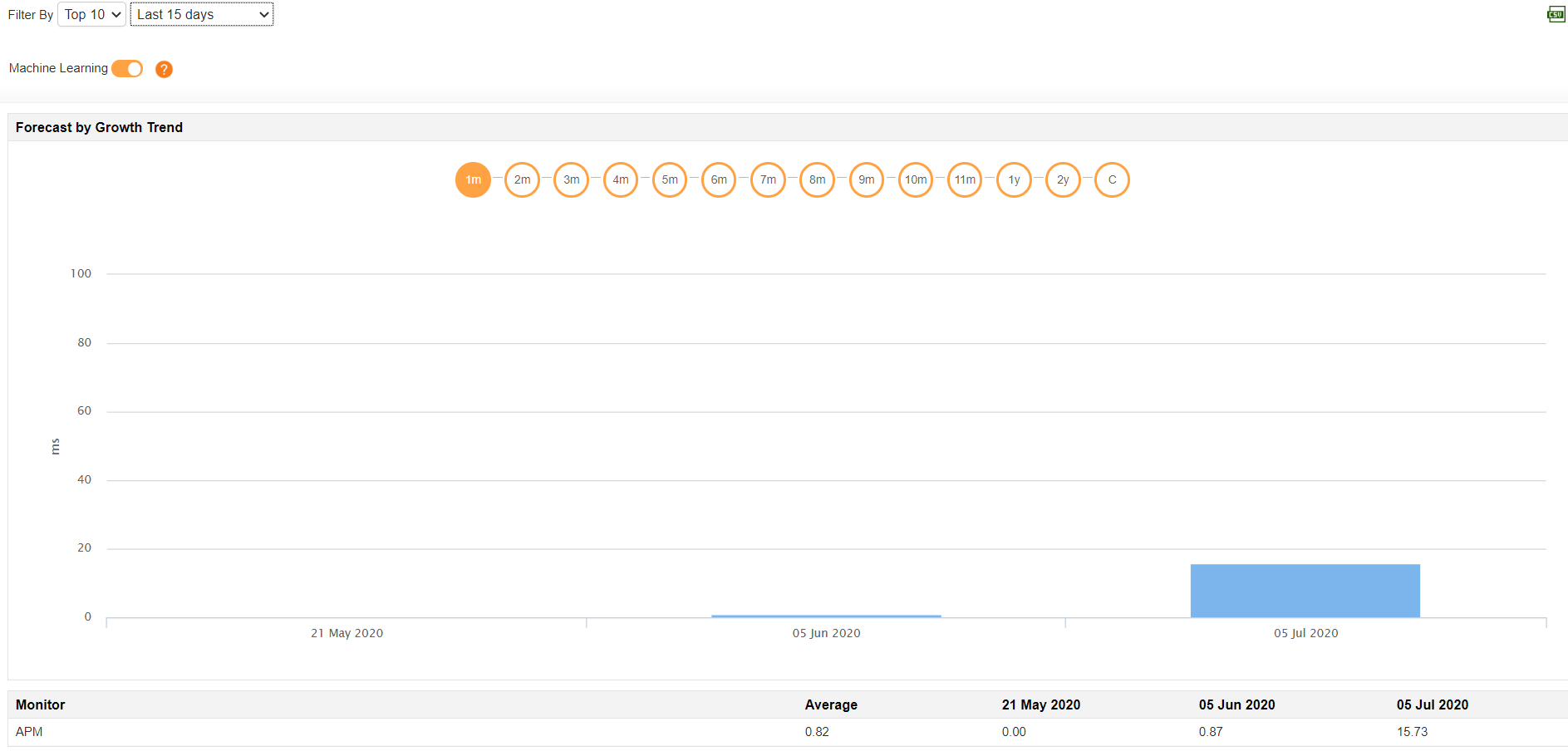Click the Average column header
Image resolution: width=1568 pixels, height=756 pixels.
(831, 704)
